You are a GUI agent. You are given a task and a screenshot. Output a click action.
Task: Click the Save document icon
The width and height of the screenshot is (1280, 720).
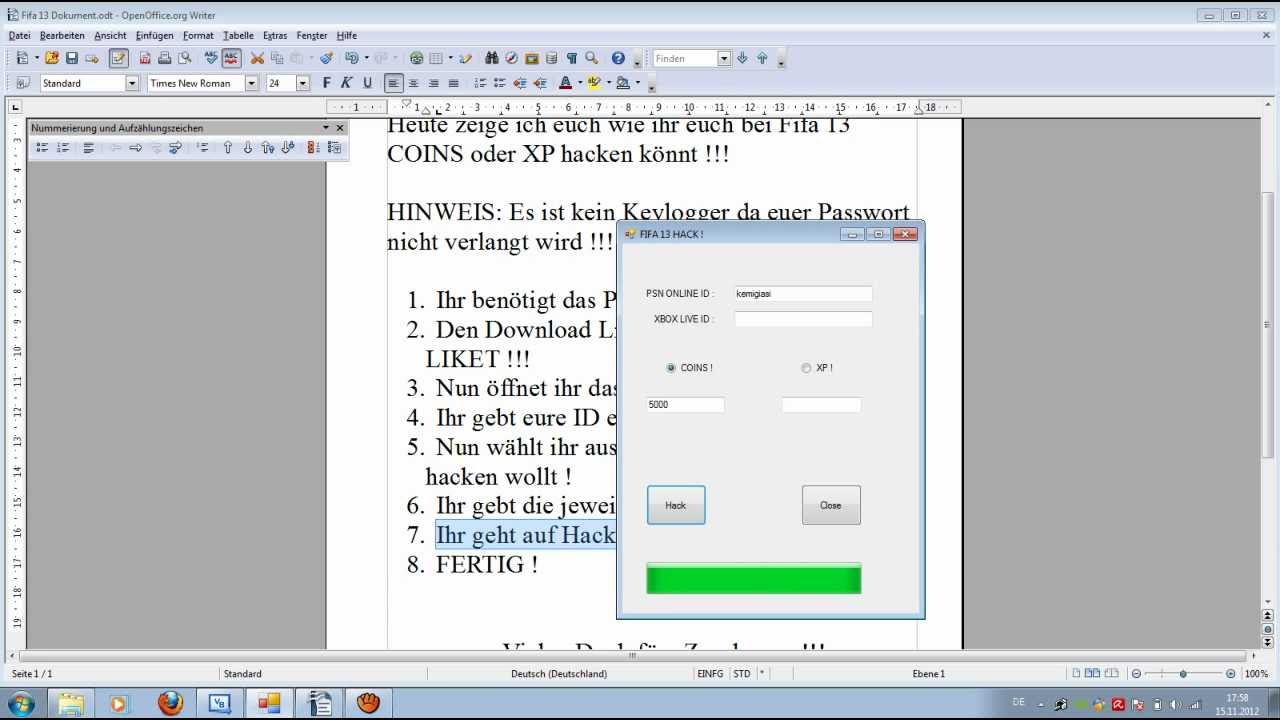[x=72, y=58]
